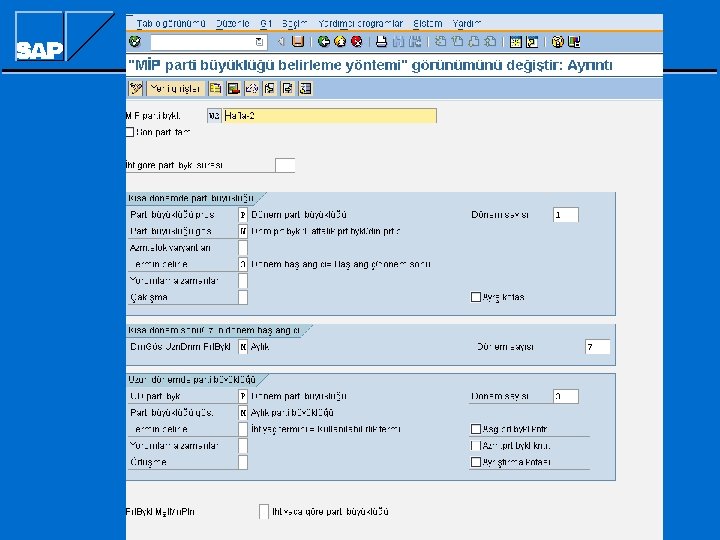Click the Save disk icon
Screen dimensions: 720x540
[x=298, y=42]
